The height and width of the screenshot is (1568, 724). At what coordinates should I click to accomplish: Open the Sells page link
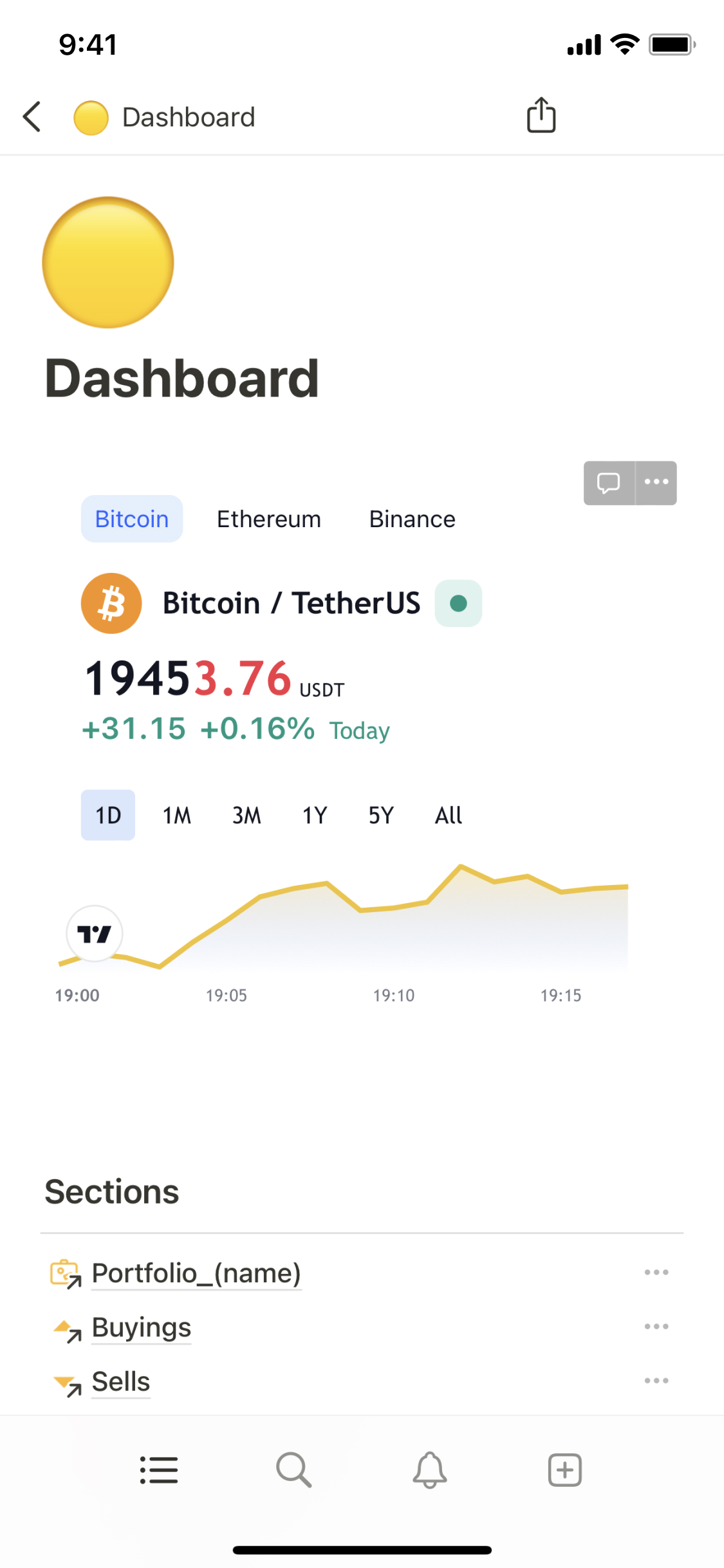[121, 1381]
